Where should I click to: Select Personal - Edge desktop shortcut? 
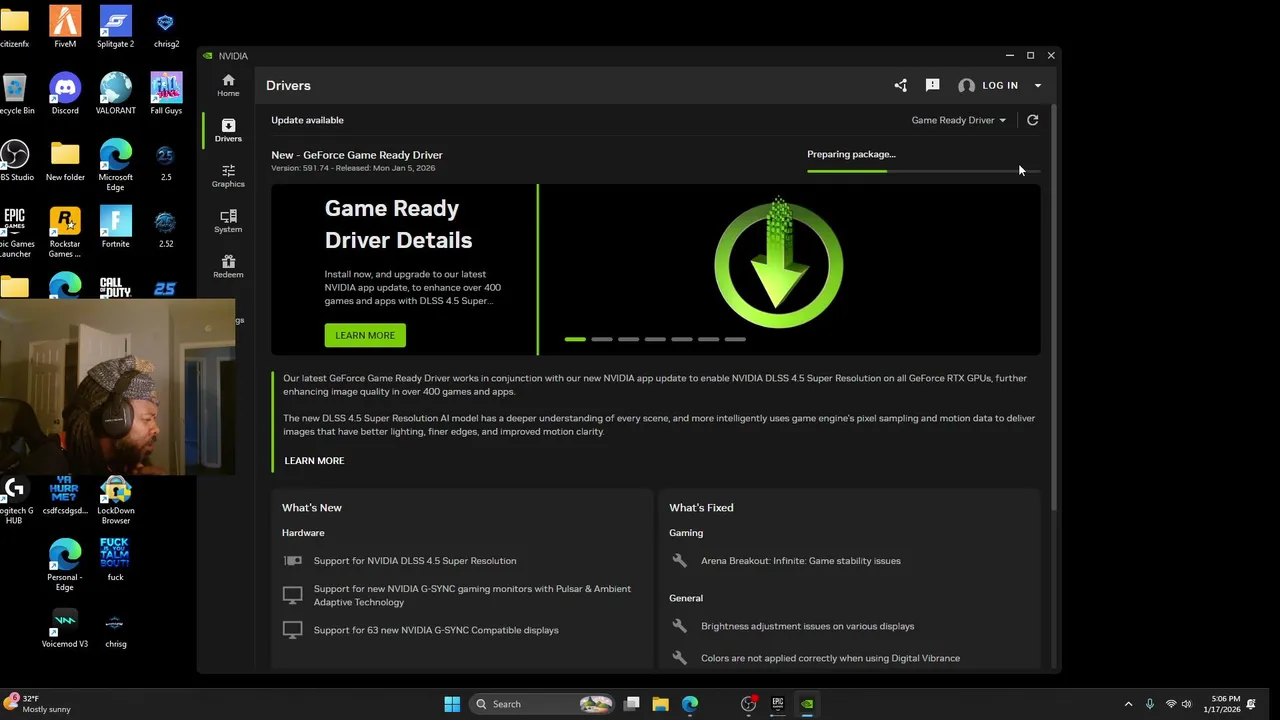(65, 565)
